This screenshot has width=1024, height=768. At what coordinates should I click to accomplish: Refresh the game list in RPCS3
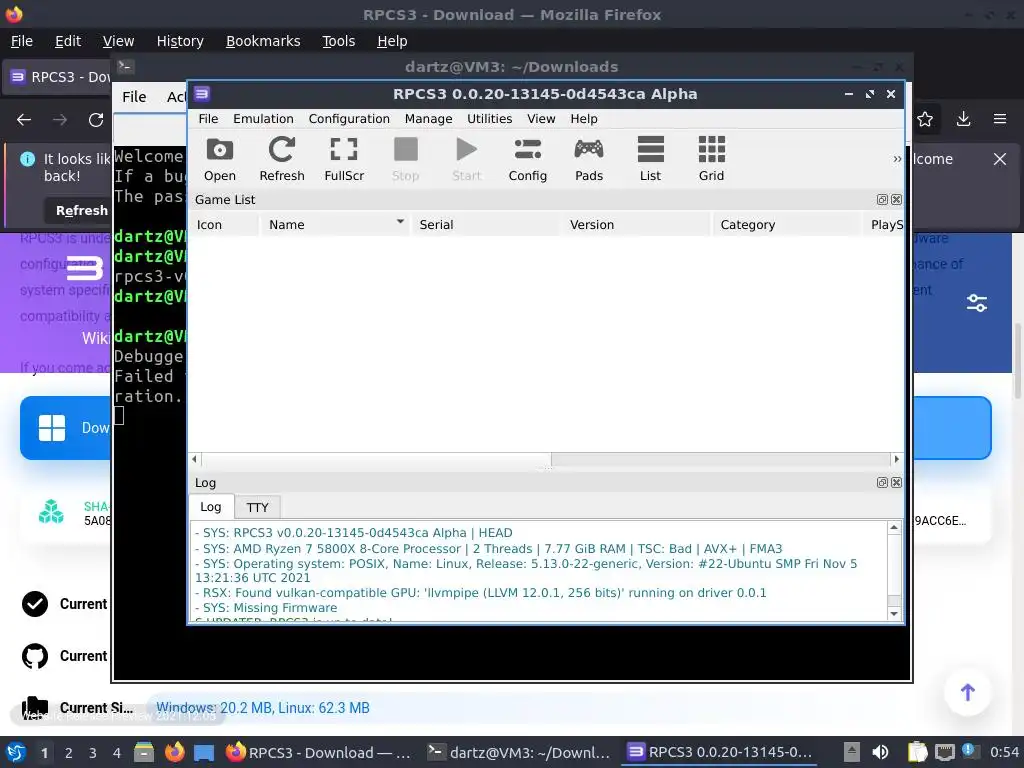[x=281, y=159]
